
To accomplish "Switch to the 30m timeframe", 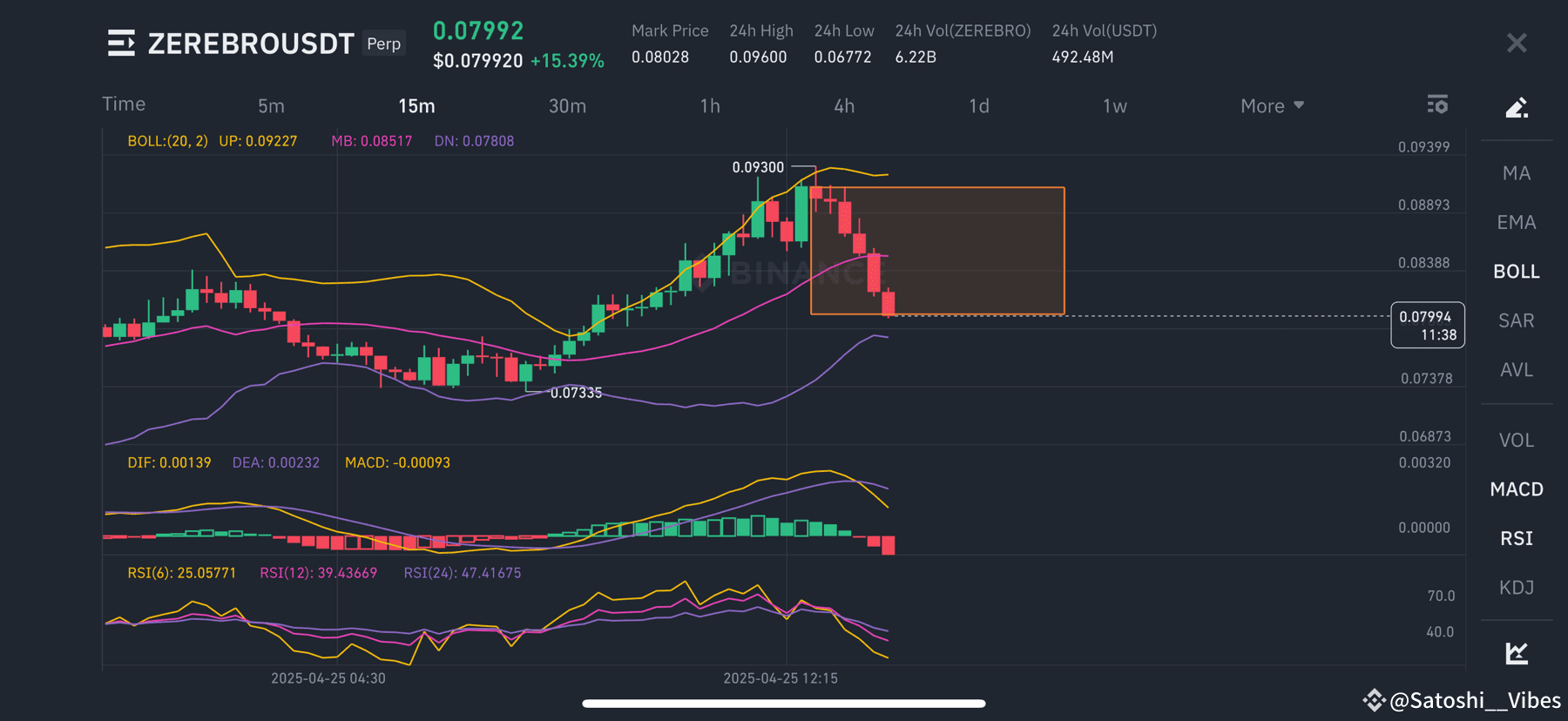I will (x=567, y=106).
